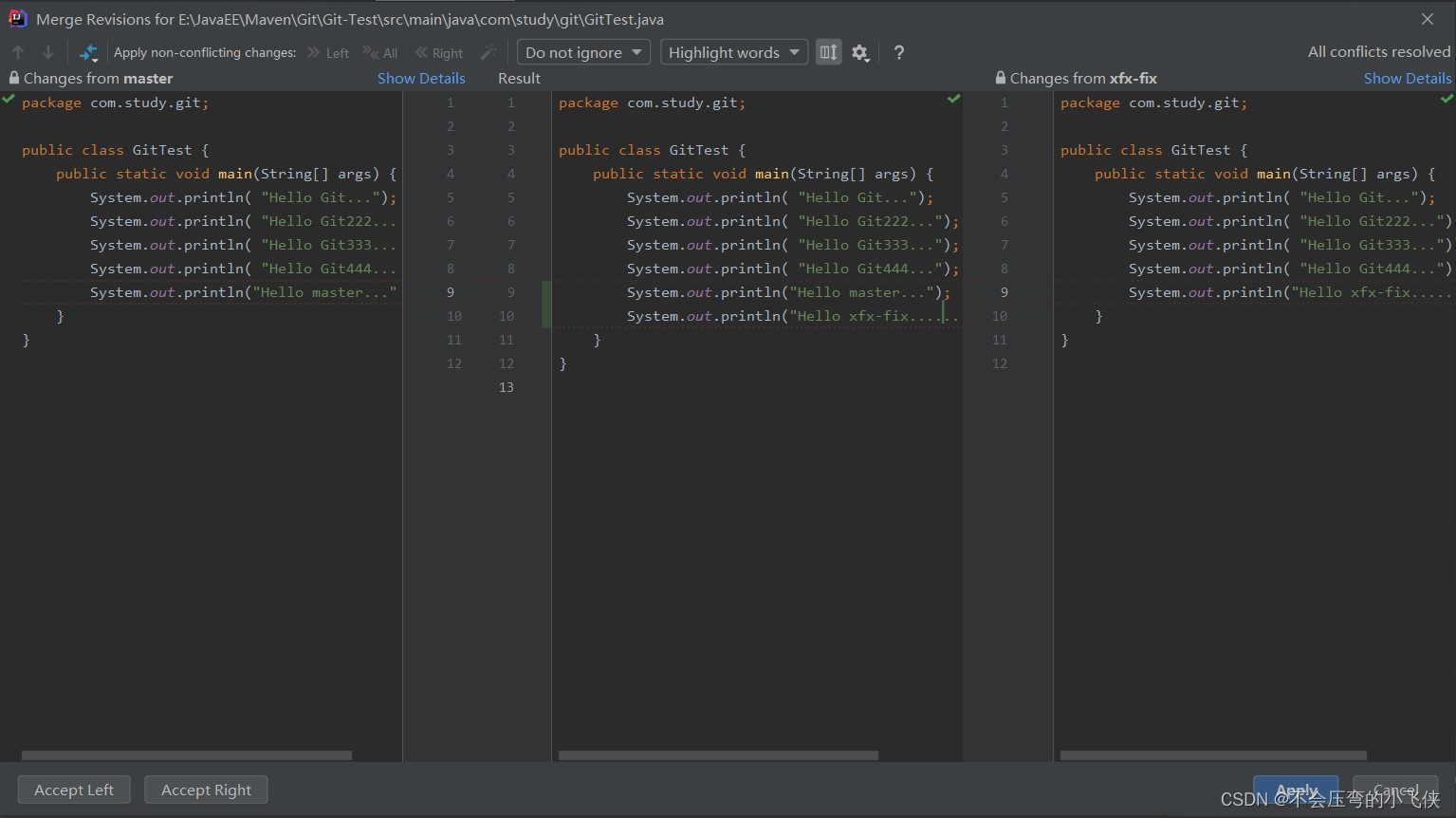Click the Accept Right button
Viewport: 1456px width, 818px height.
click(x=206, y=790)
